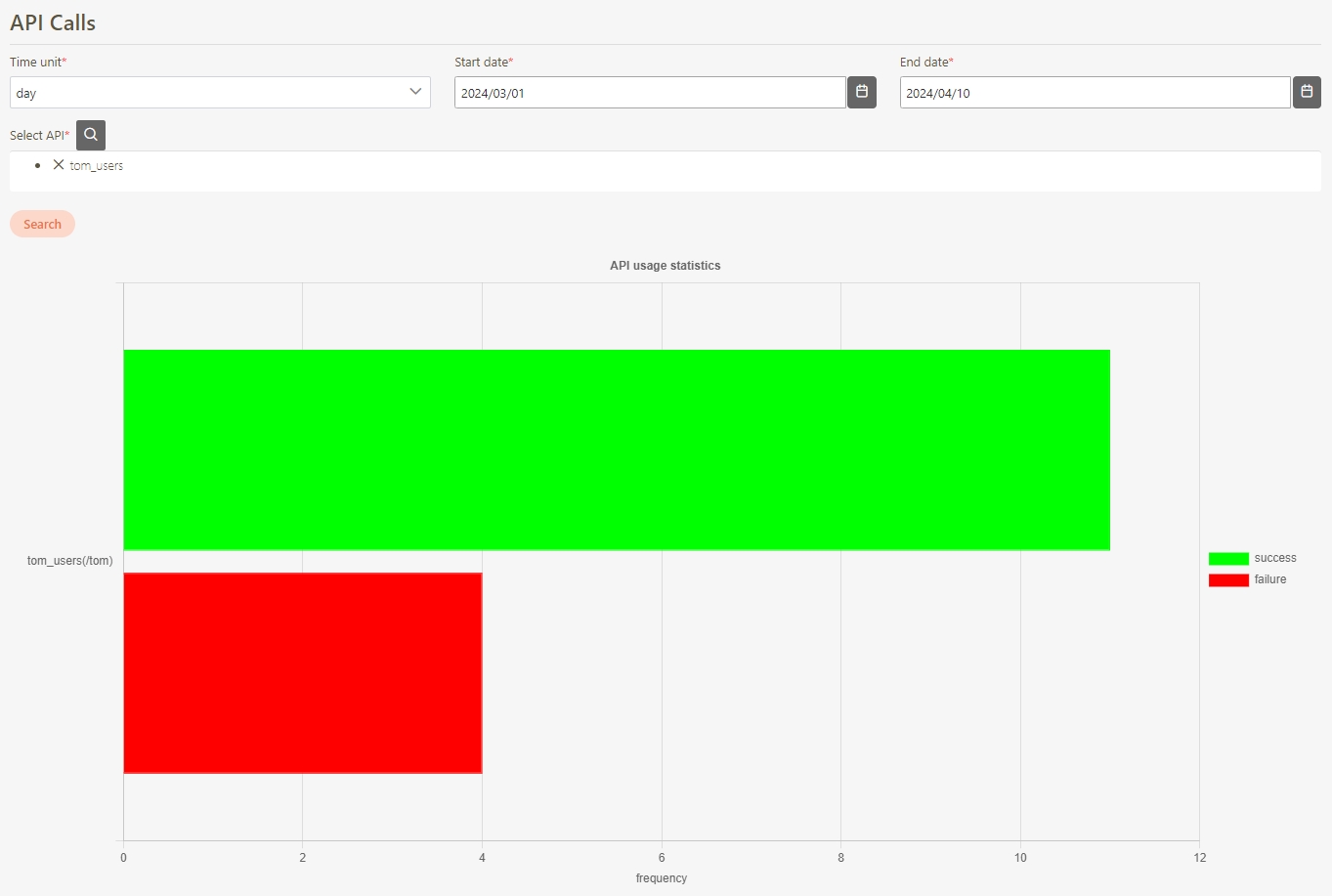Click the 'day' value in Time unit
The image size is (1332, 896).
point(26,94)
